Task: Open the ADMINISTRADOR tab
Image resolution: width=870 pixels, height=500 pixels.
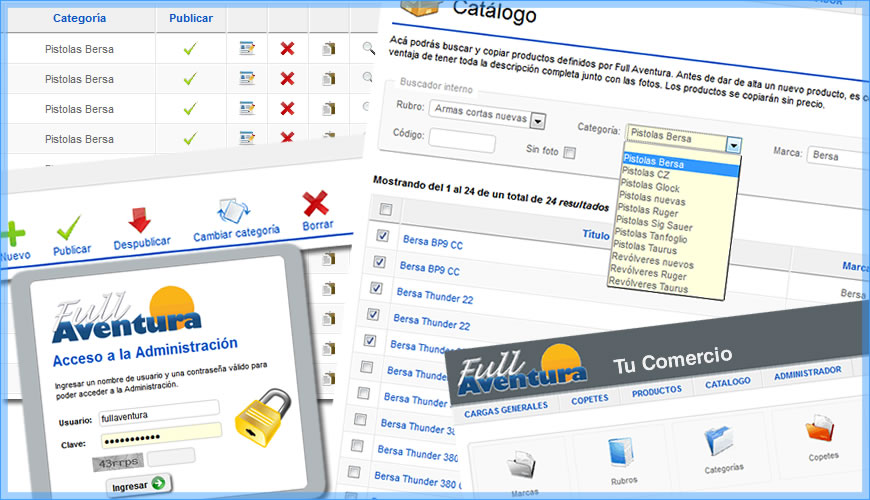Action: (x=807, y=373)
